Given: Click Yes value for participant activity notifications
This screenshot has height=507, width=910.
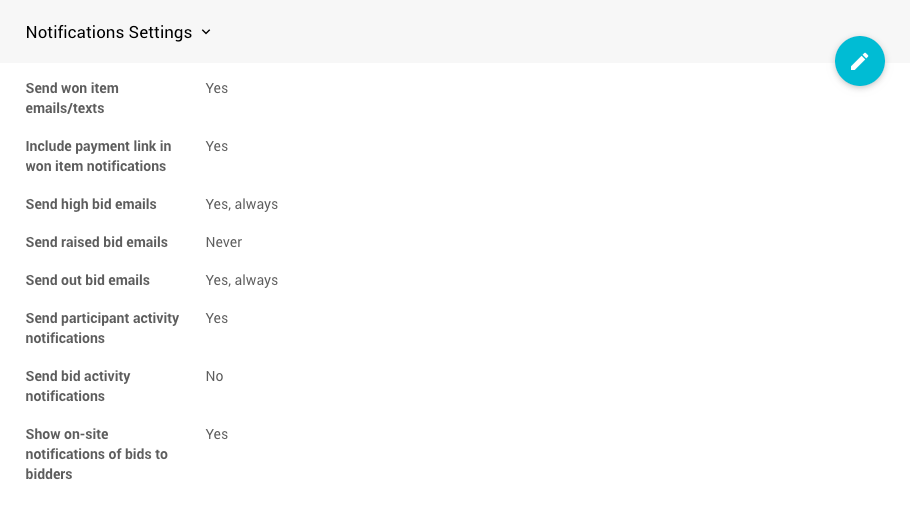Looking at the screenshot, I should pyautogui.click(x=216, y=318).
